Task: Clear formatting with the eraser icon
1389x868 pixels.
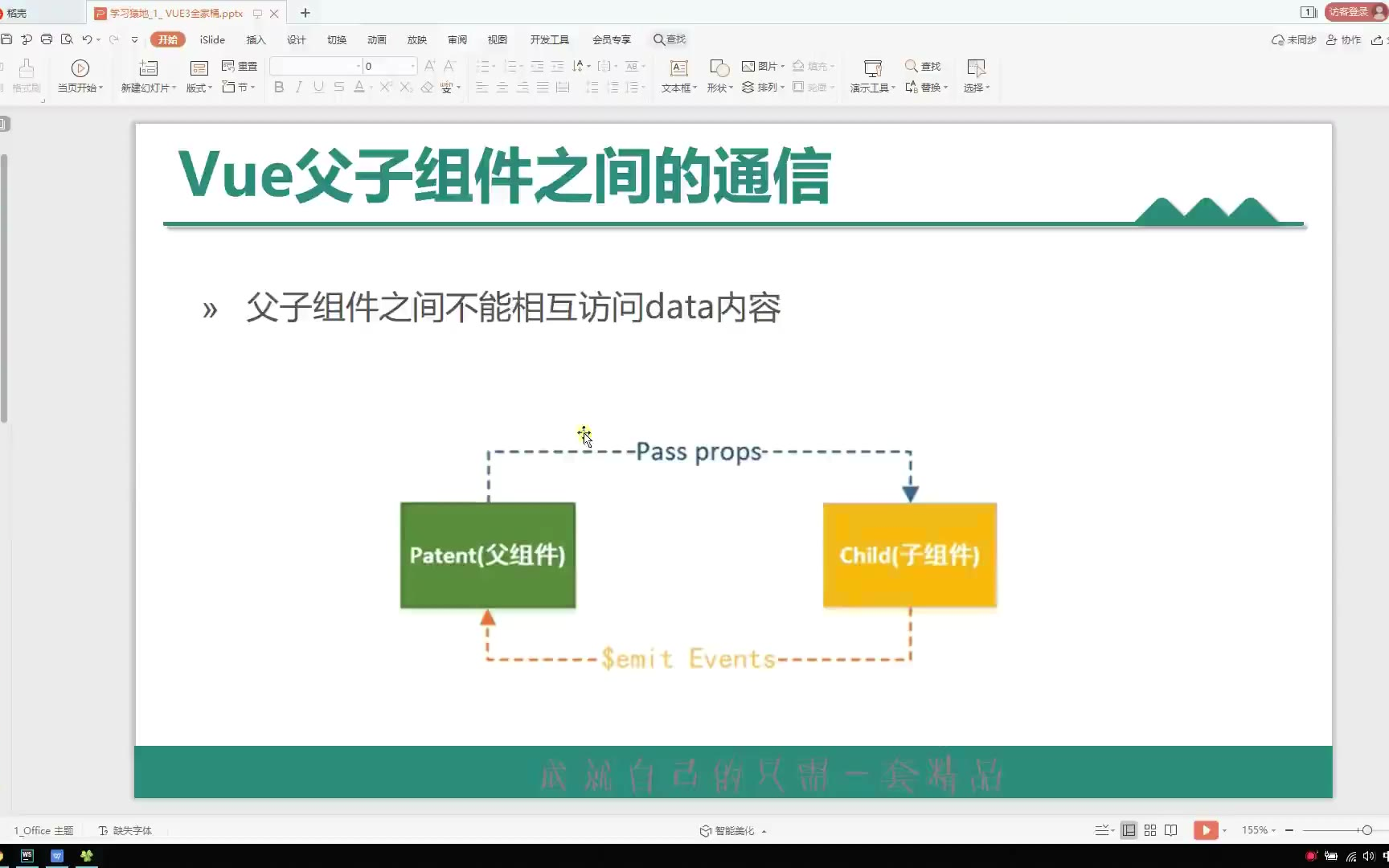Action: pyautogui.click(x=427, y=87)
